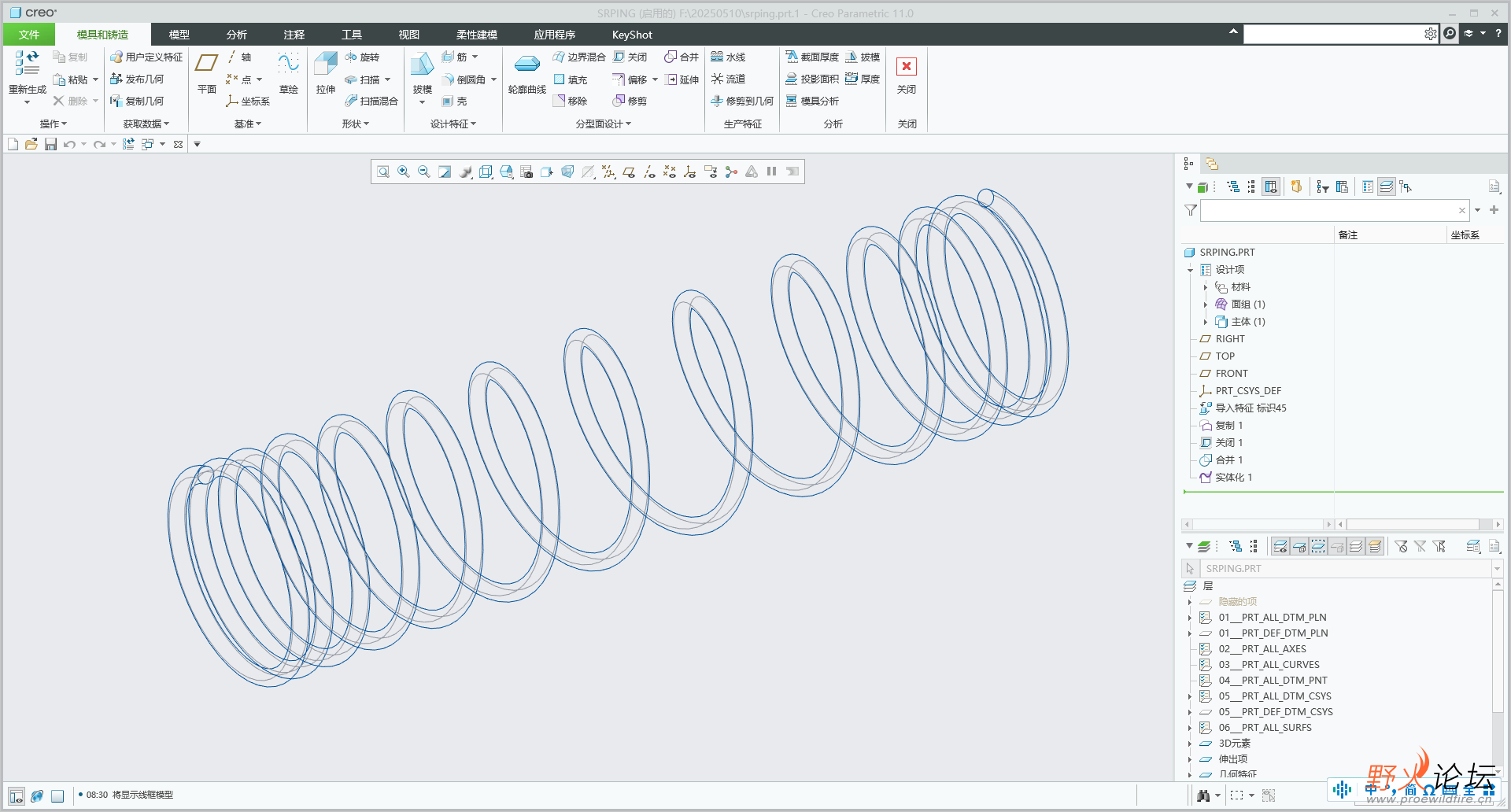Click the 用户定义特征 button
1511x812 pixels.
[146, 57]
